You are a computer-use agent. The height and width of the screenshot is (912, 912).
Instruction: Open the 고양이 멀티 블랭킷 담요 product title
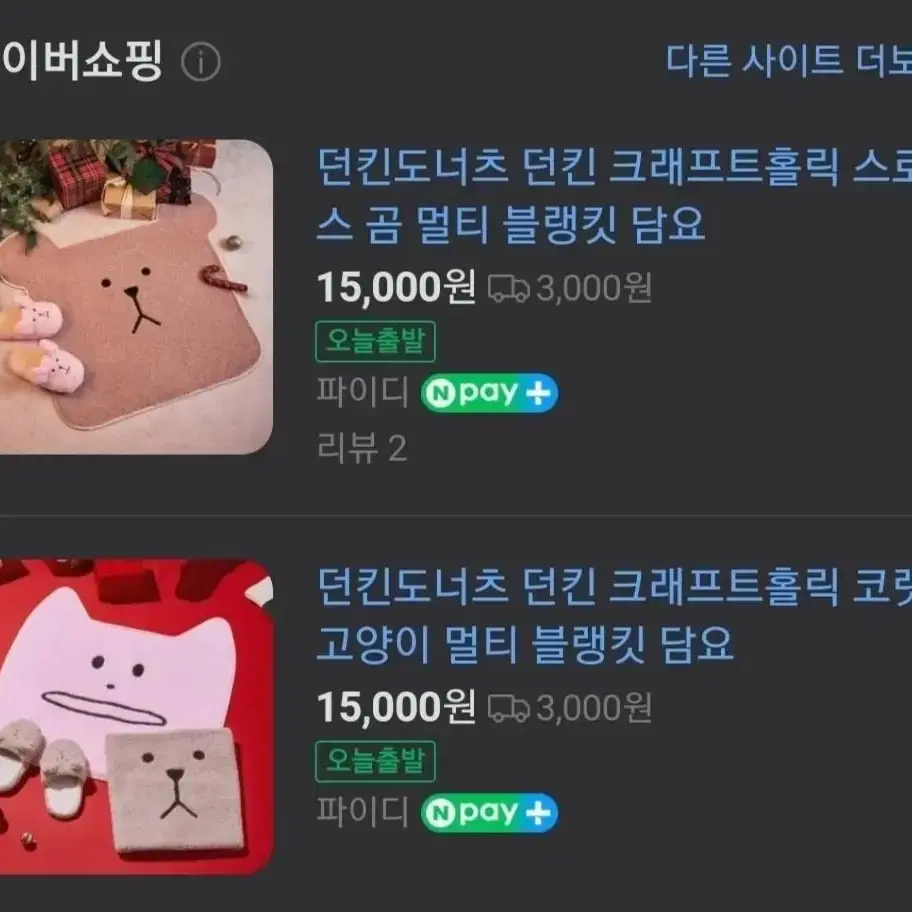(614, 615)
